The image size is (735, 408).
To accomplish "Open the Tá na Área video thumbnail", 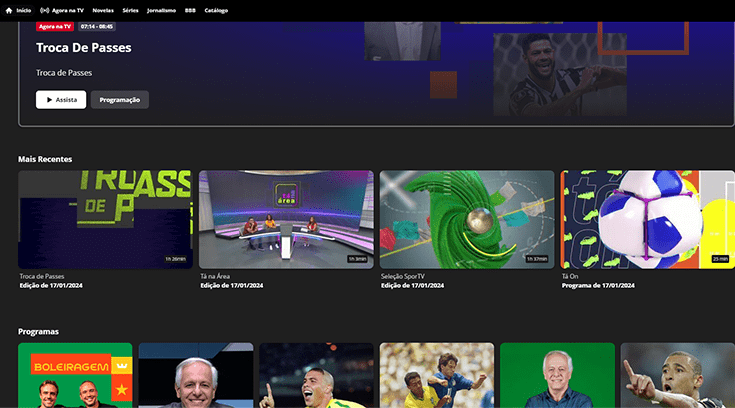I will (286, 219).
